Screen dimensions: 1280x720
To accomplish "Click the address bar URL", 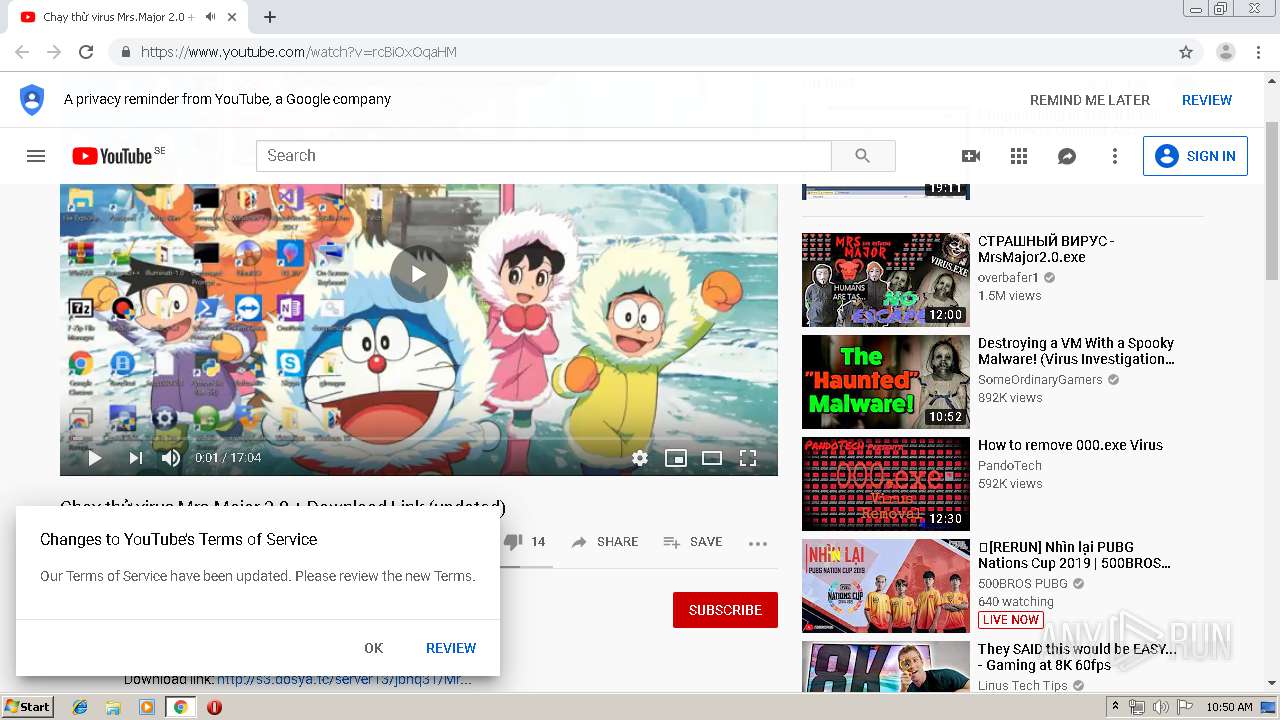I will (x=299, y=52).
